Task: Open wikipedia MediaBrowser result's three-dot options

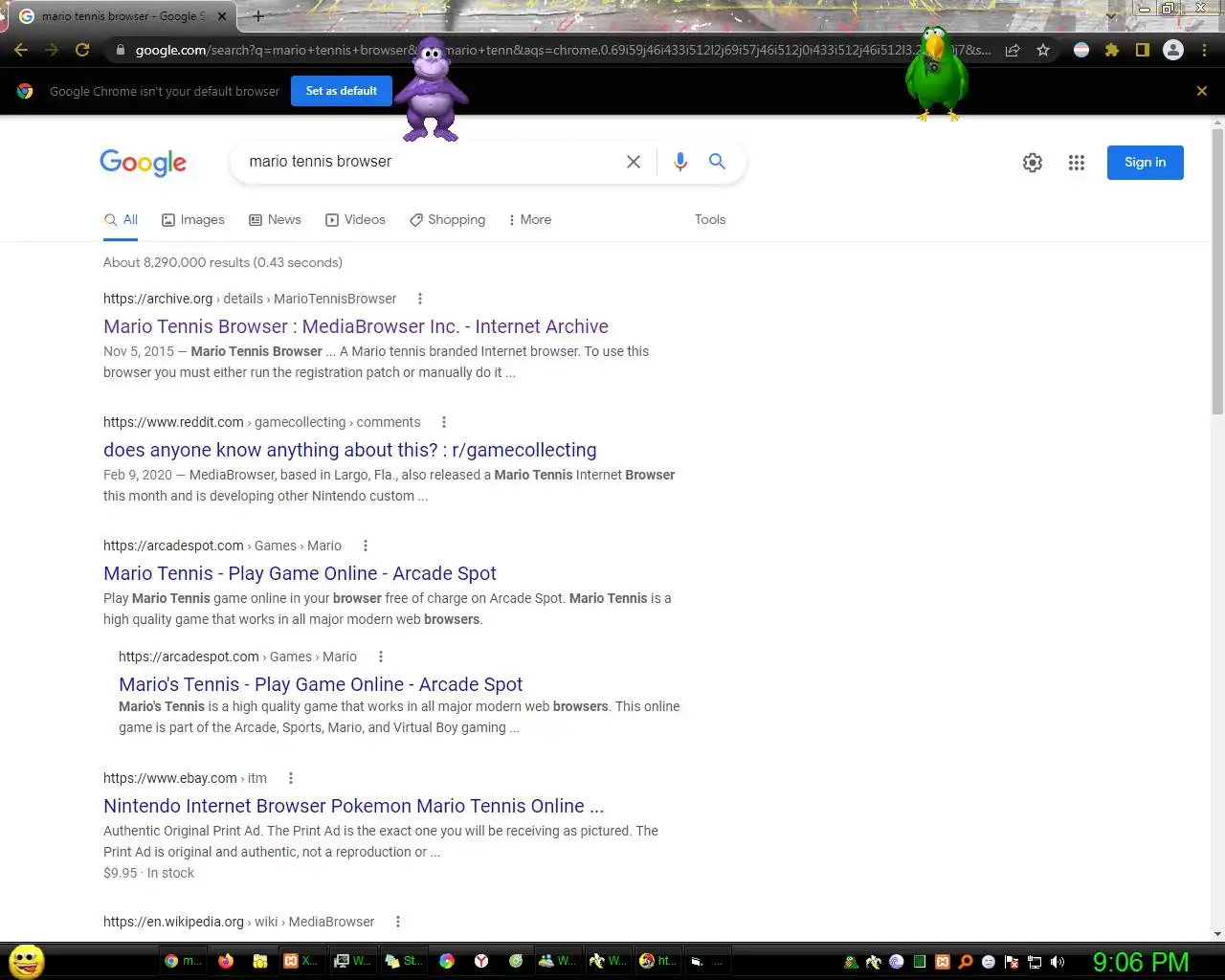Action: (x=398, y=922)
